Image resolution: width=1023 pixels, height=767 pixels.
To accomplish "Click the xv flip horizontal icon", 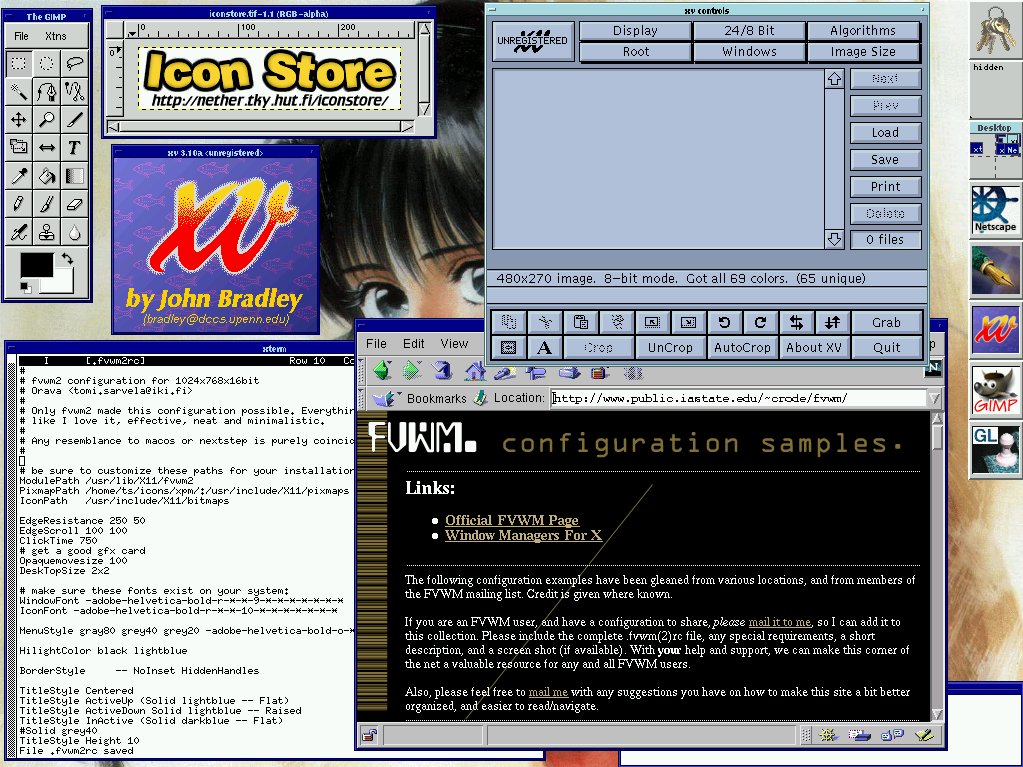I will 796,322.
